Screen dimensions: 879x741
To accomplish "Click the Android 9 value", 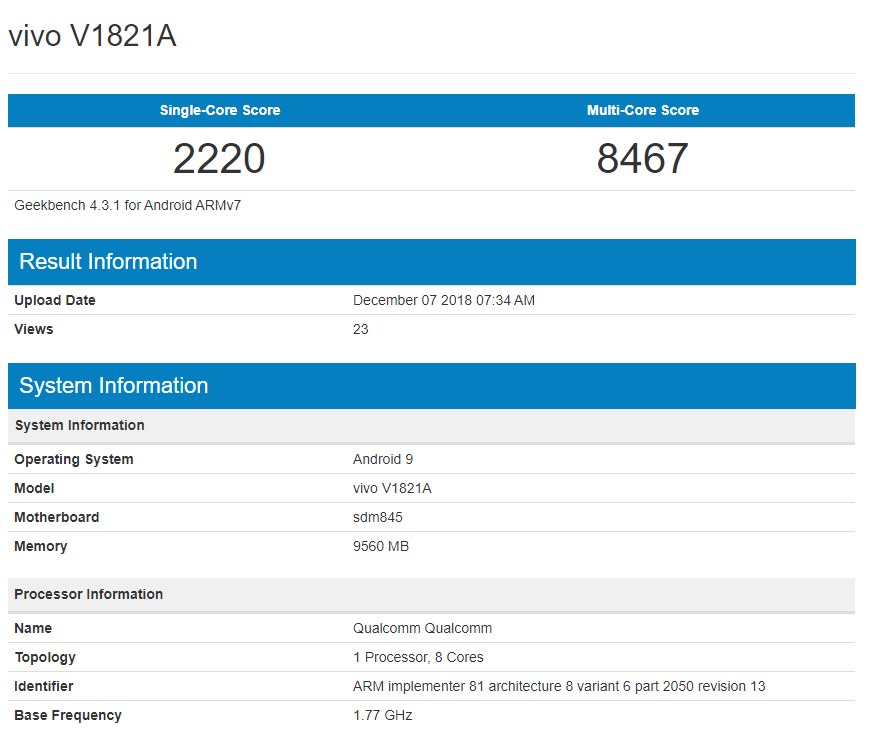I will [383, 460].
